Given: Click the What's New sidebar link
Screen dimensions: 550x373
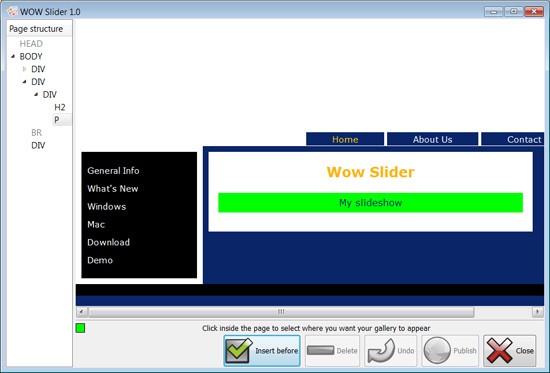Looking at the screenshot, I should tap(113, 188).
